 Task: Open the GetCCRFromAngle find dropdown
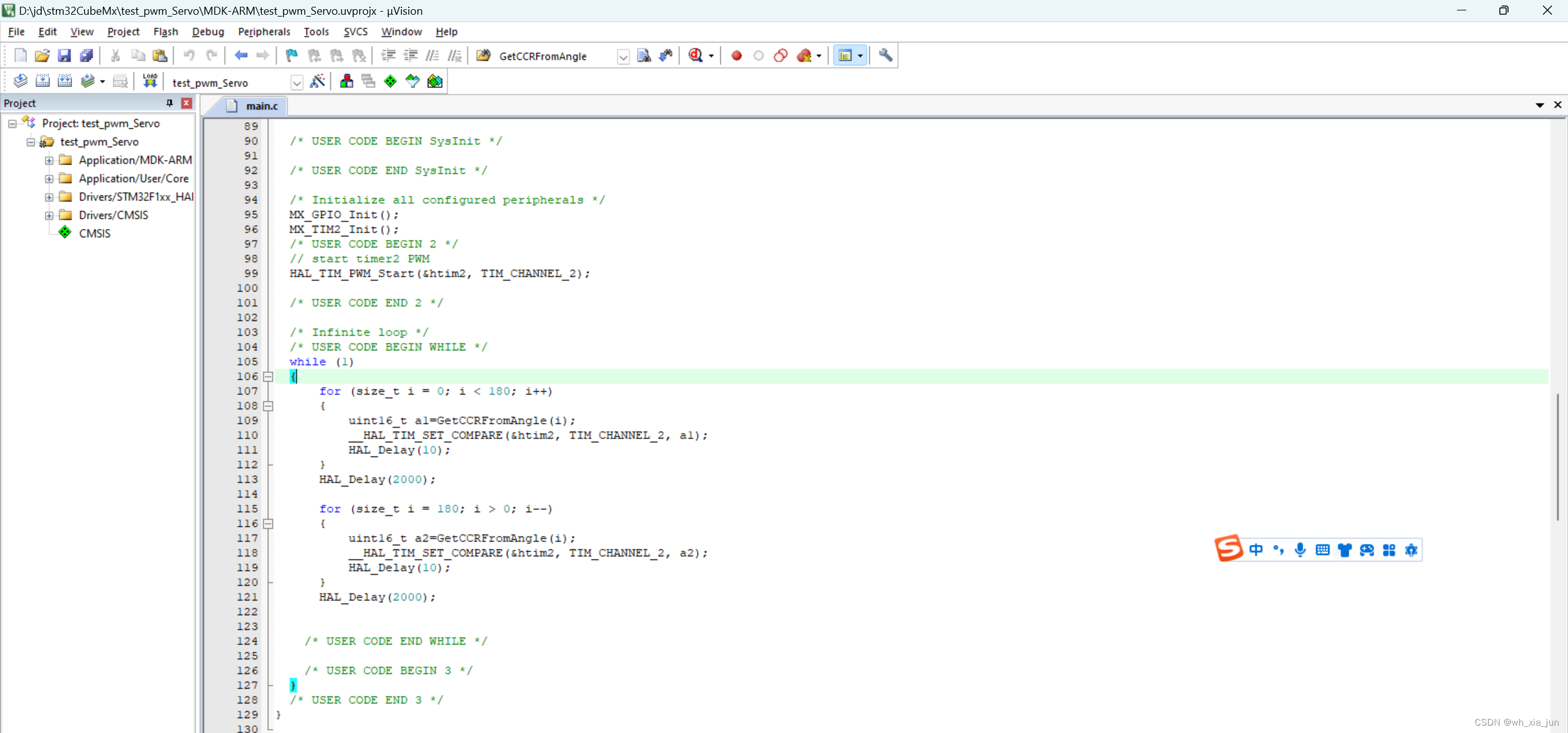[623, 57]
